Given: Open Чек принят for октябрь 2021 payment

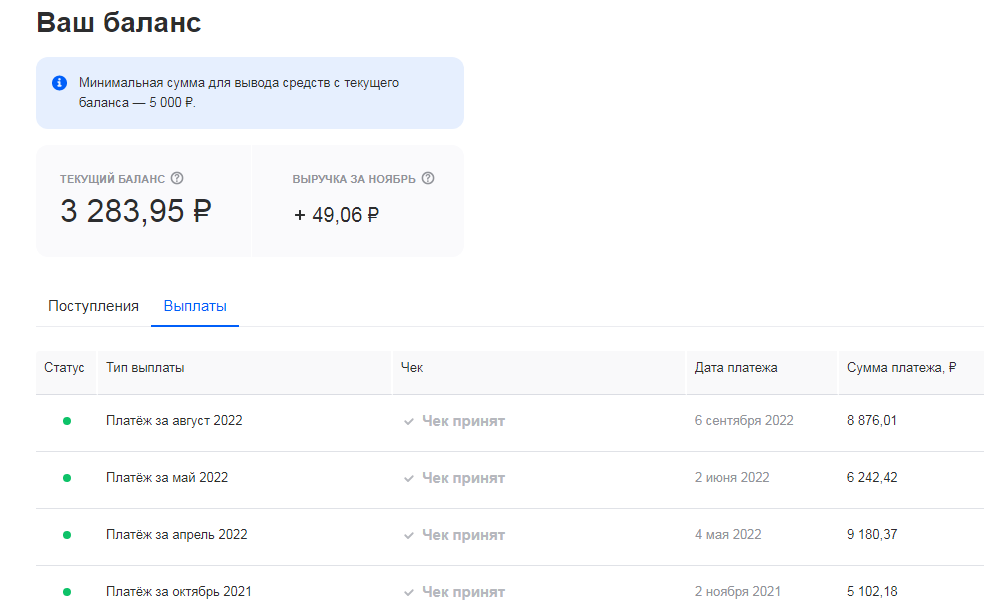Looking at the screenshot, I should click(463, 592).
